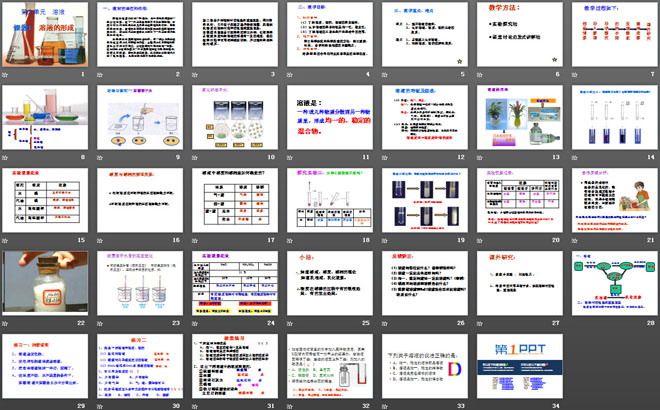Click the animation star under slide 15
660x410 pixels.
point(5,240)
